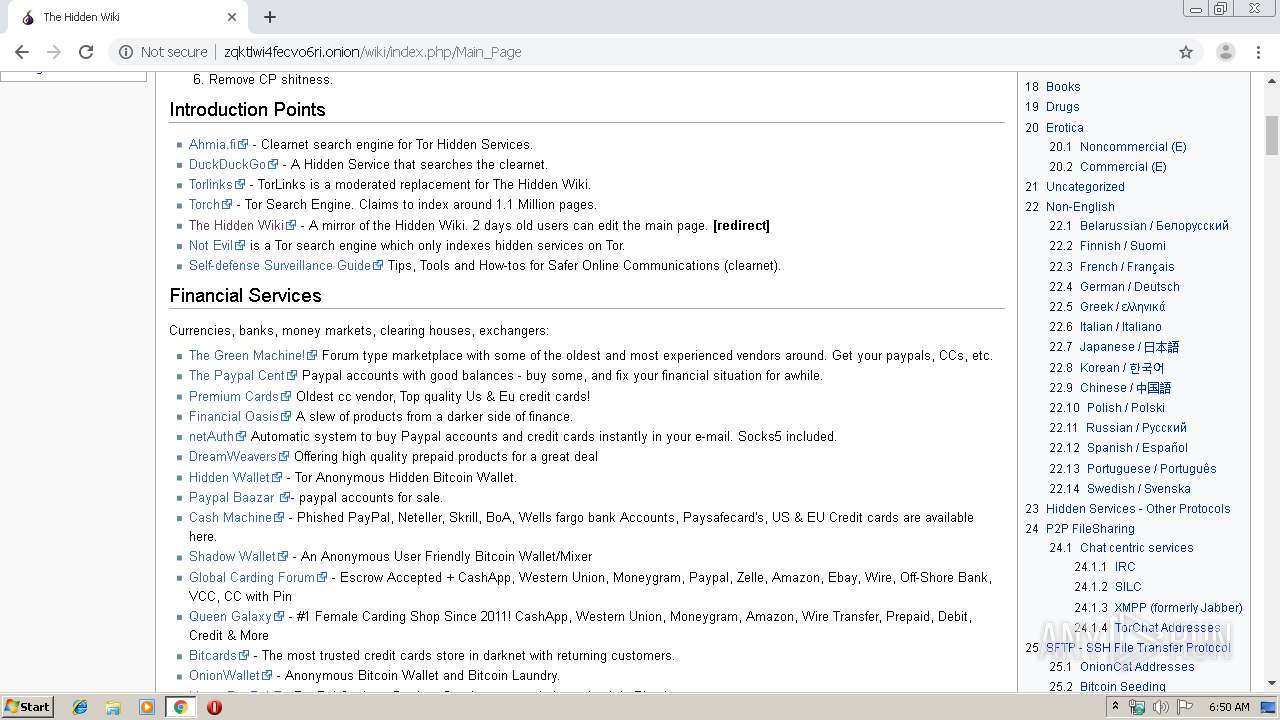Viewport: 1280px width, 720px height.
Task: Jump to Swedish / Svenska contents entry
Action: [1138, 488]
